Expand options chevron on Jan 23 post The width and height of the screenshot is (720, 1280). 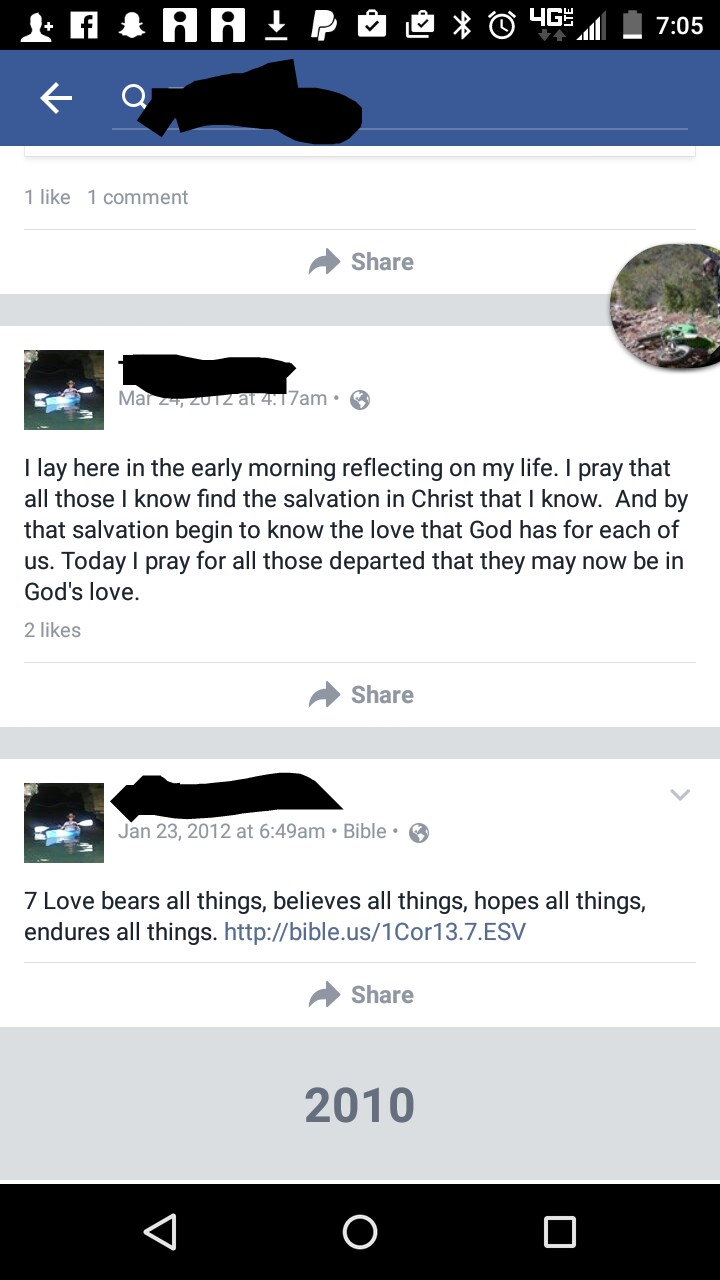click(x=680, y=795)
